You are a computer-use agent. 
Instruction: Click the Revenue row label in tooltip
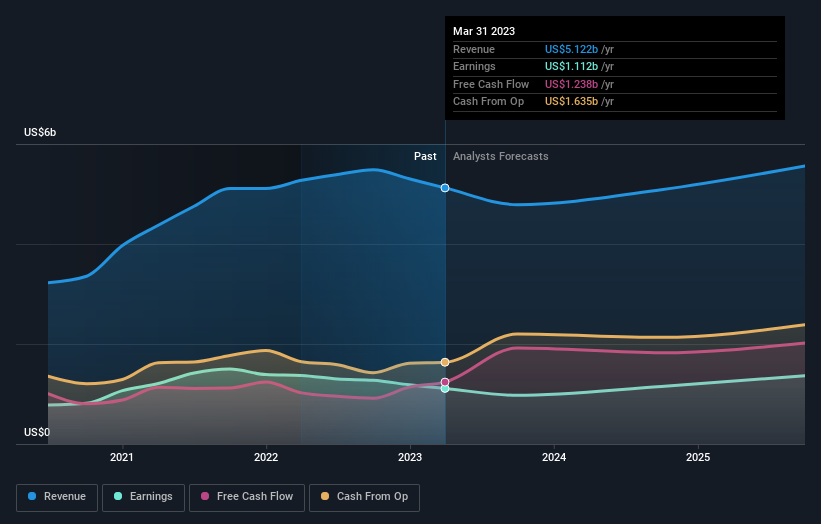(x=474, y=49)
